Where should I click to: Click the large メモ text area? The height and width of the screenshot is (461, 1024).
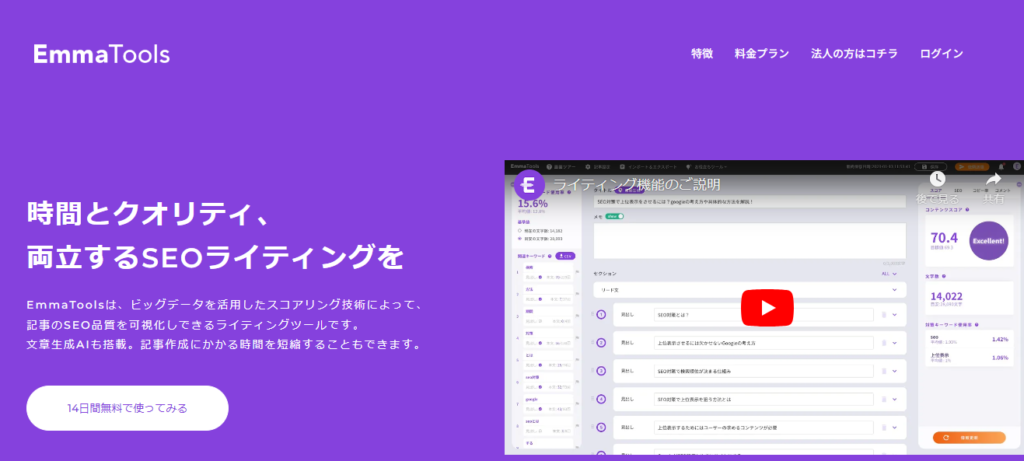[750, 241]
